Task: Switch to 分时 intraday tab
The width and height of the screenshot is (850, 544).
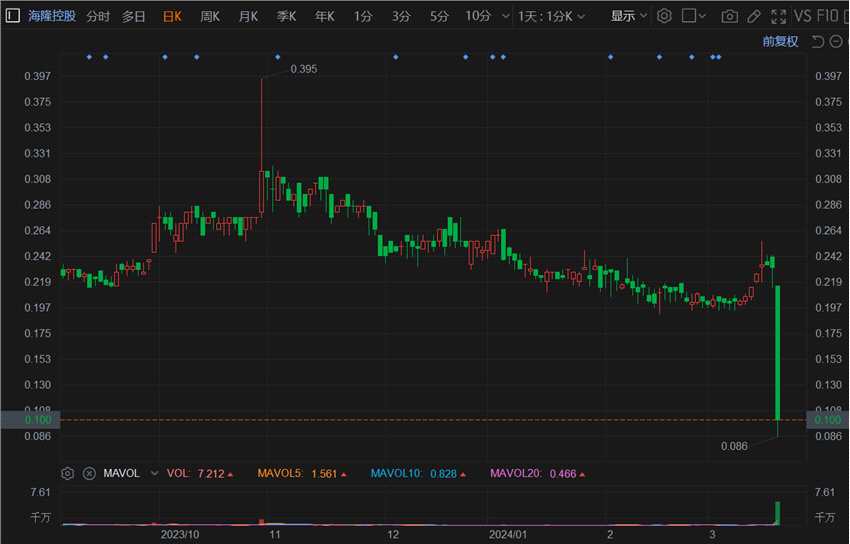Action: [x=98, y=16]
